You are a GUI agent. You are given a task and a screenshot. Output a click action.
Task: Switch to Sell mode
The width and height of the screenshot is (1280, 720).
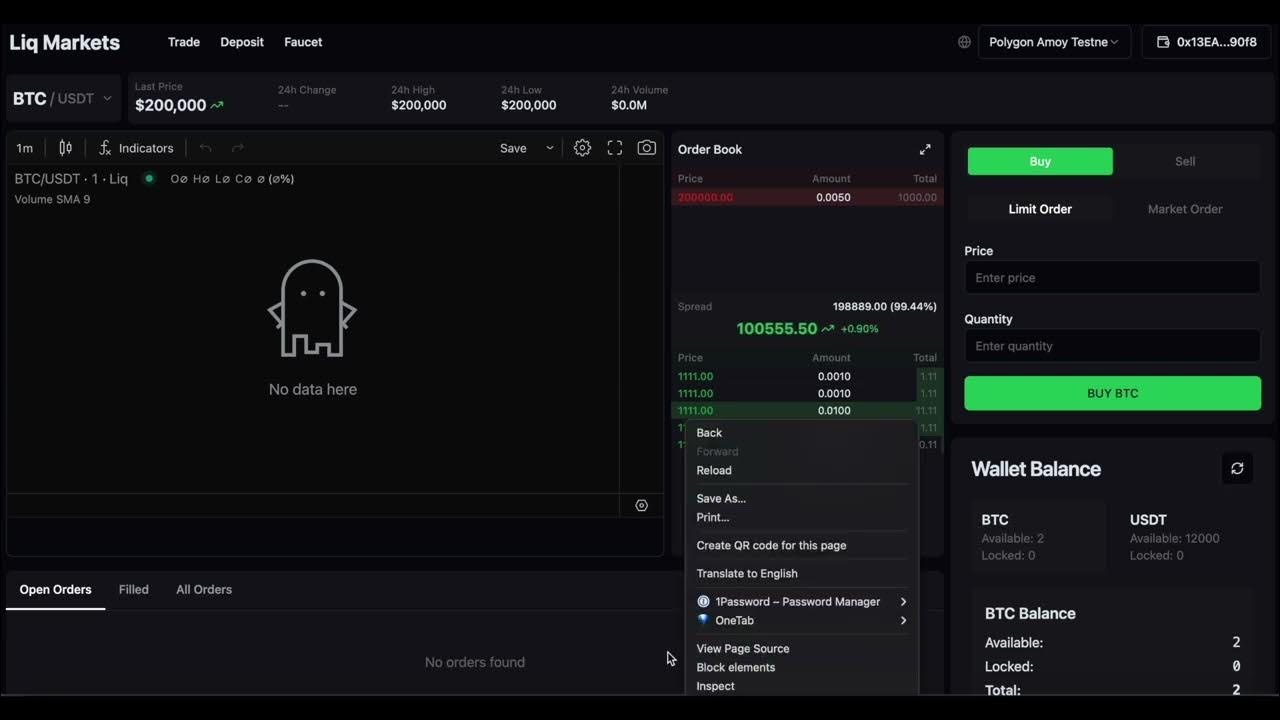click(x=1184, y=161)
